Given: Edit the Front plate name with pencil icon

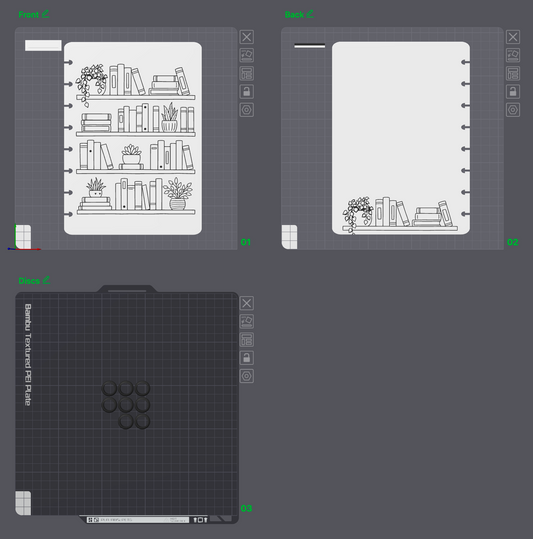Looking at the screenshot, I should (45, 14).
